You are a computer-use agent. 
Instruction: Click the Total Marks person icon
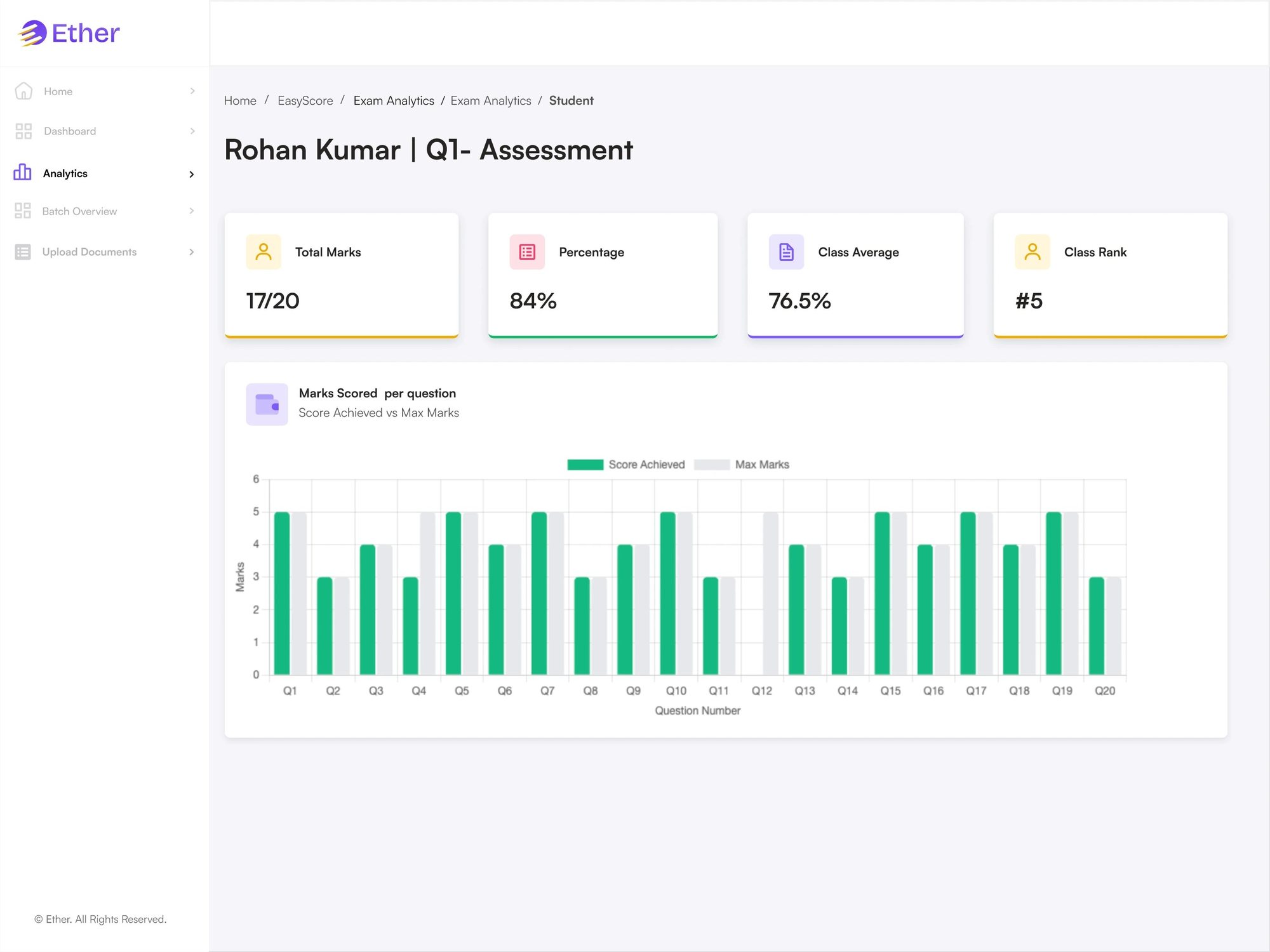click(264, 252)
